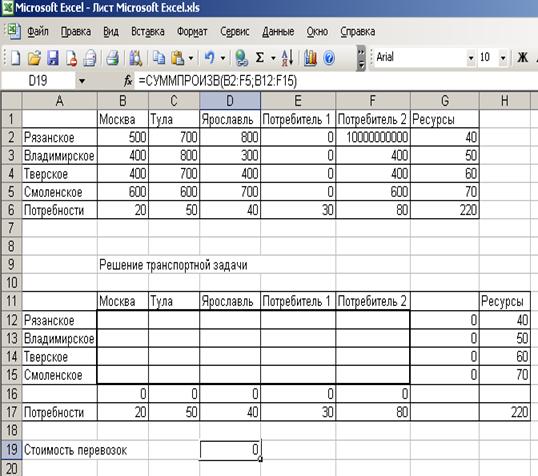Create a new workbook with New icon
This screenshot has height=476, width=538.
[x=15, y=58]
